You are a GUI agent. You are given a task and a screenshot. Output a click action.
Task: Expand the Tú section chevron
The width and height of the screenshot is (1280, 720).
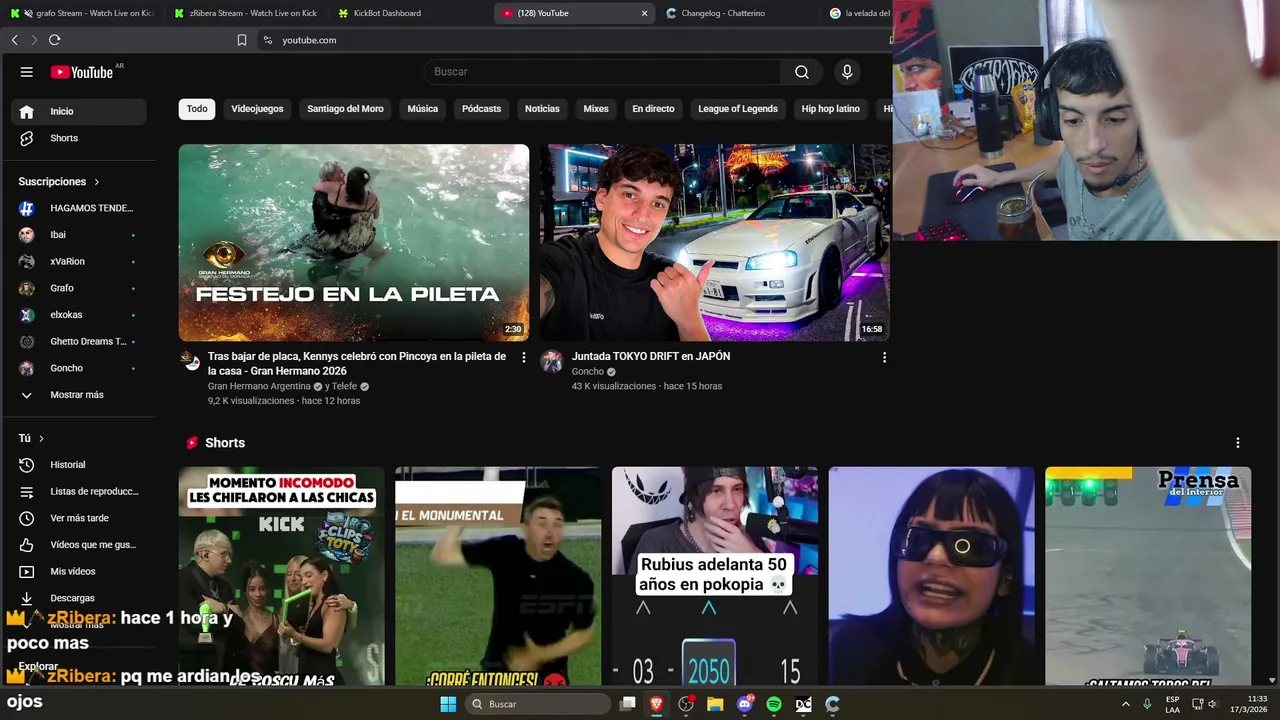click(x=41, y=438)
